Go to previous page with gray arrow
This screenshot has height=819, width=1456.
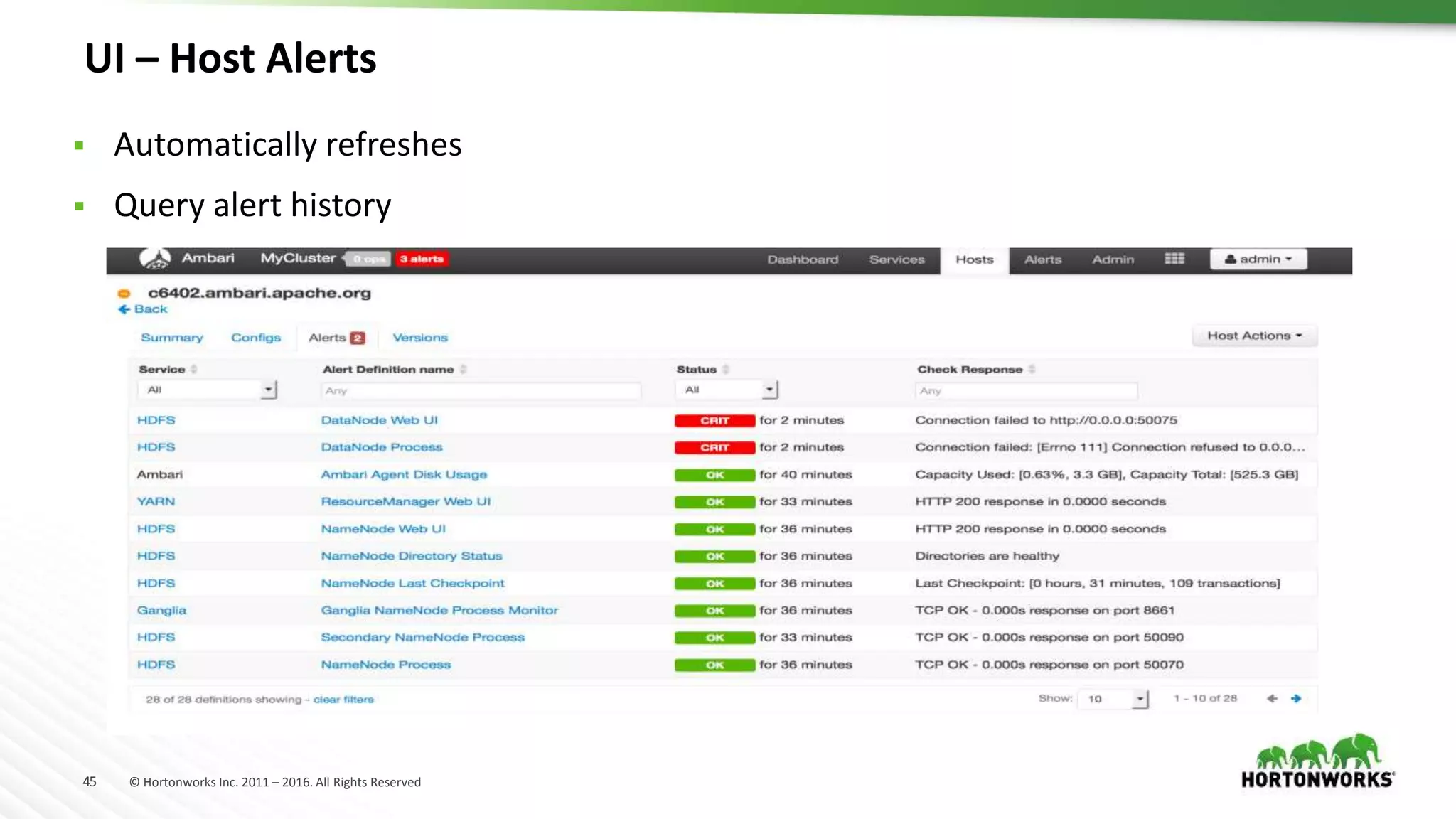1272,699
